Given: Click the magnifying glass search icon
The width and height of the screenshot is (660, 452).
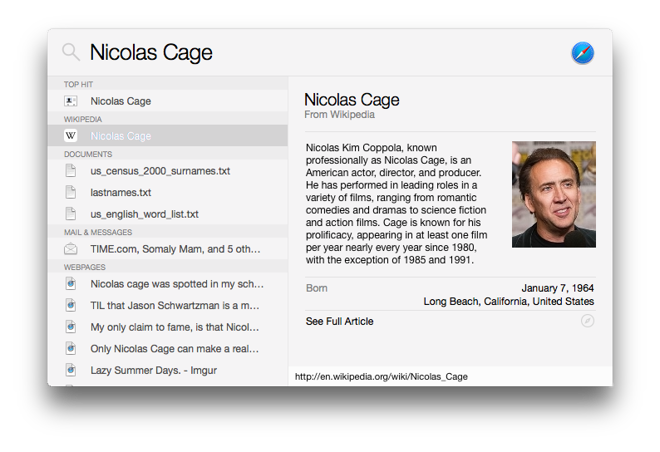Looking at the screenshot, I should 70,52.
